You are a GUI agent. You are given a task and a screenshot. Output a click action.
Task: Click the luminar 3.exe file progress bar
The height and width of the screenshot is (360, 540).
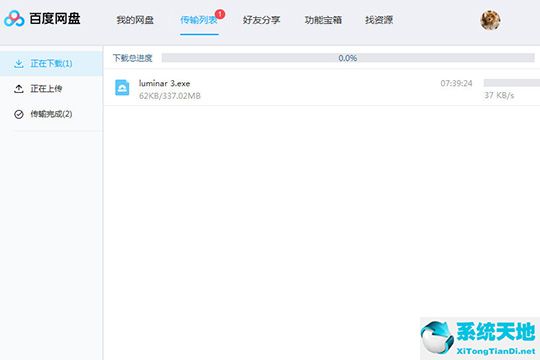click(512, 83)
